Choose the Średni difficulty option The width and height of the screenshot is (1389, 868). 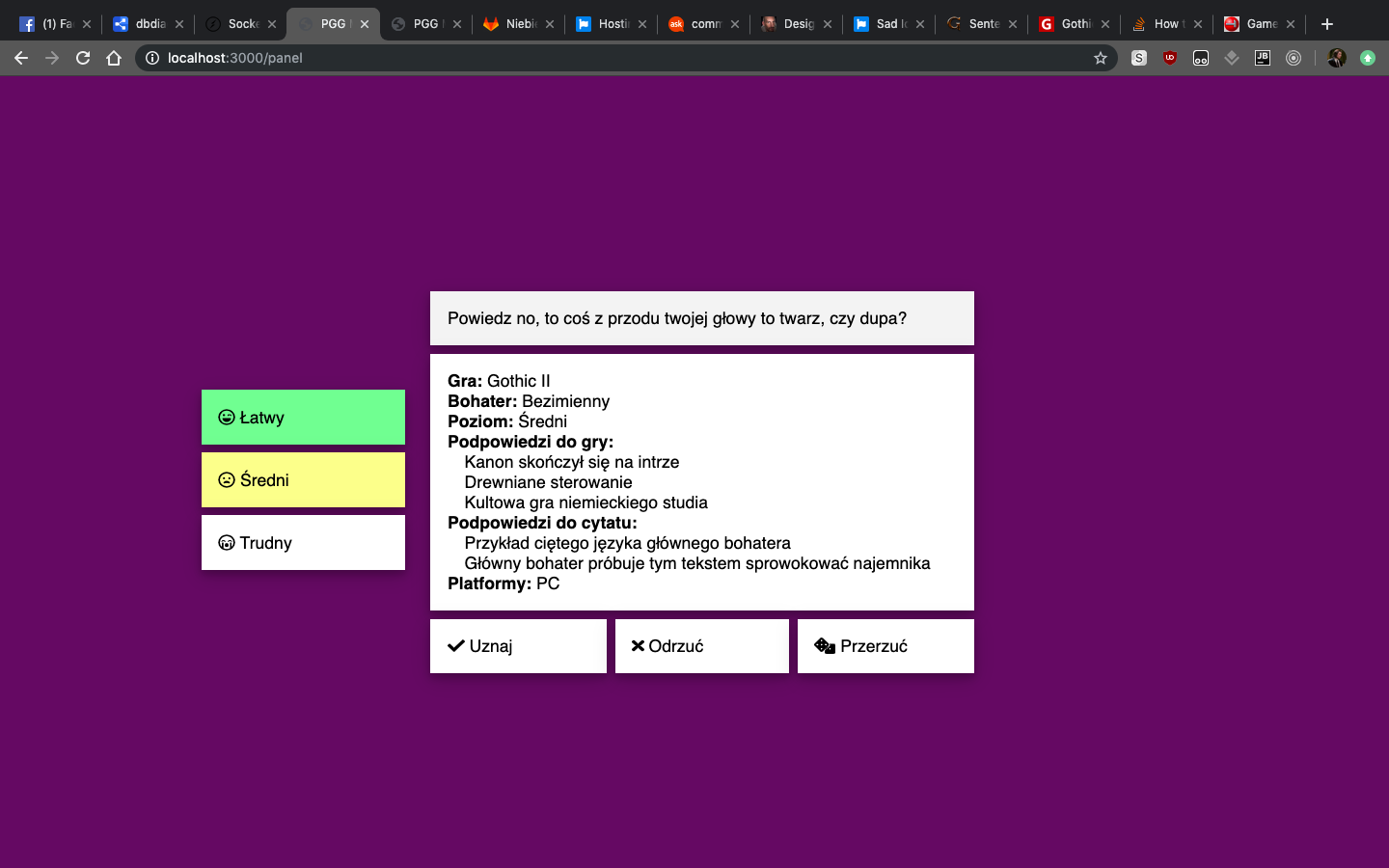click(303, 480)
